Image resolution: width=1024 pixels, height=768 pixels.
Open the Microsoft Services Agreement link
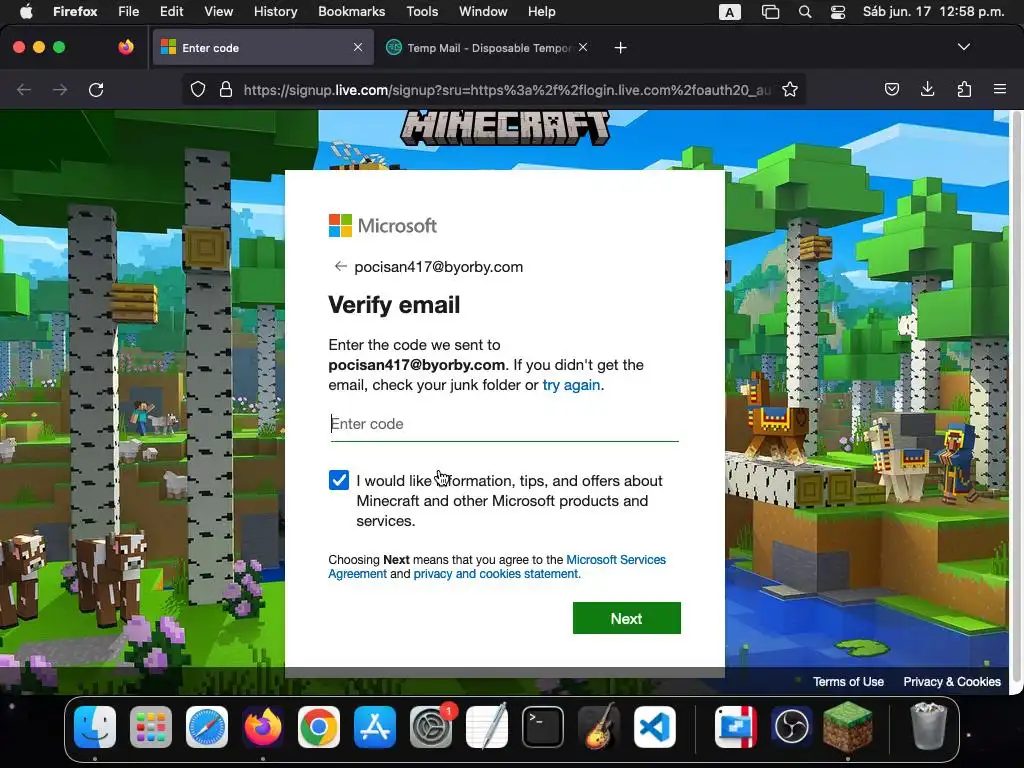click(616, 560)
